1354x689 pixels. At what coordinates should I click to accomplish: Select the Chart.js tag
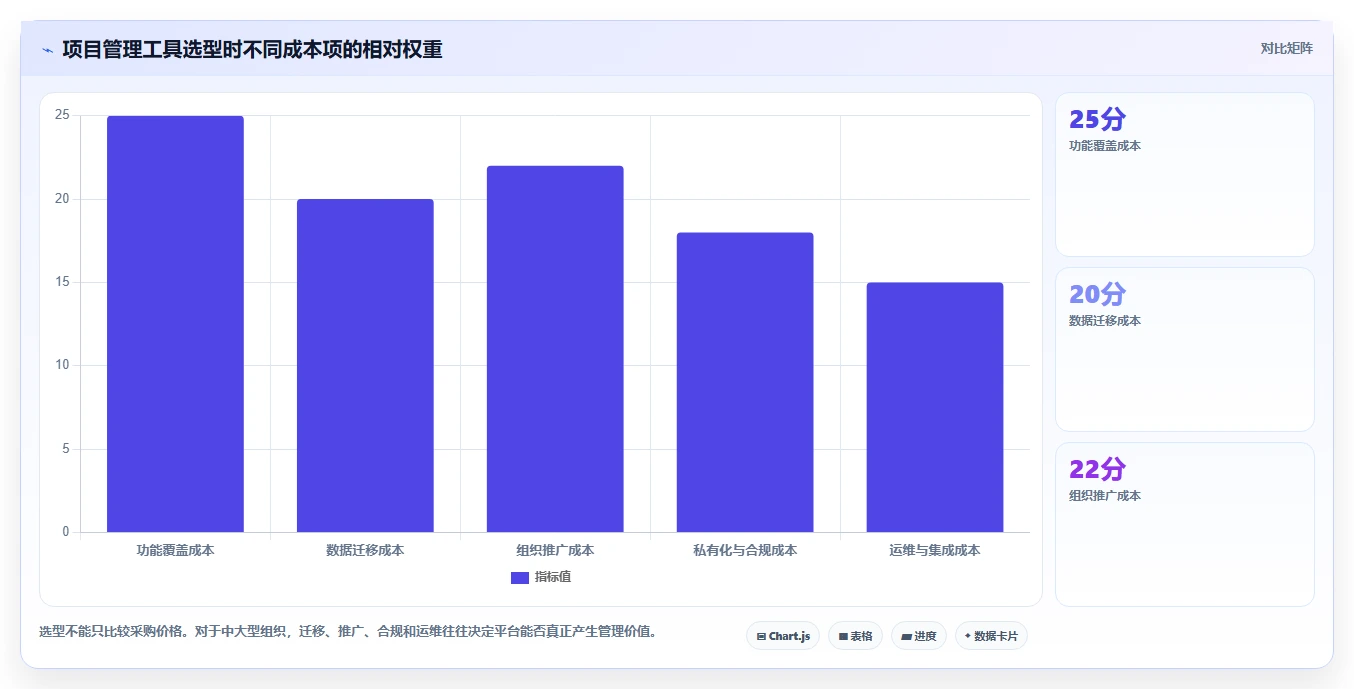click(783, 636)
